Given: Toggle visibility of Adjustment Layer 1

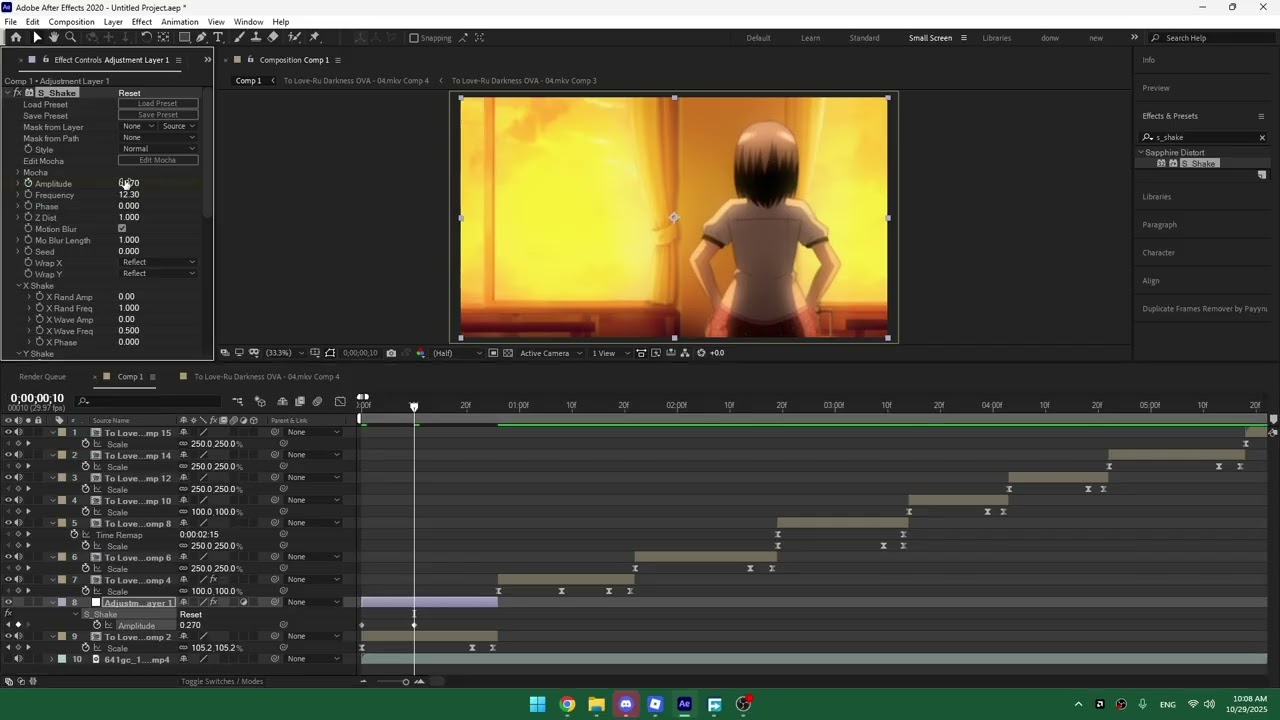Looking at the screenshot, I should point(8,602).
